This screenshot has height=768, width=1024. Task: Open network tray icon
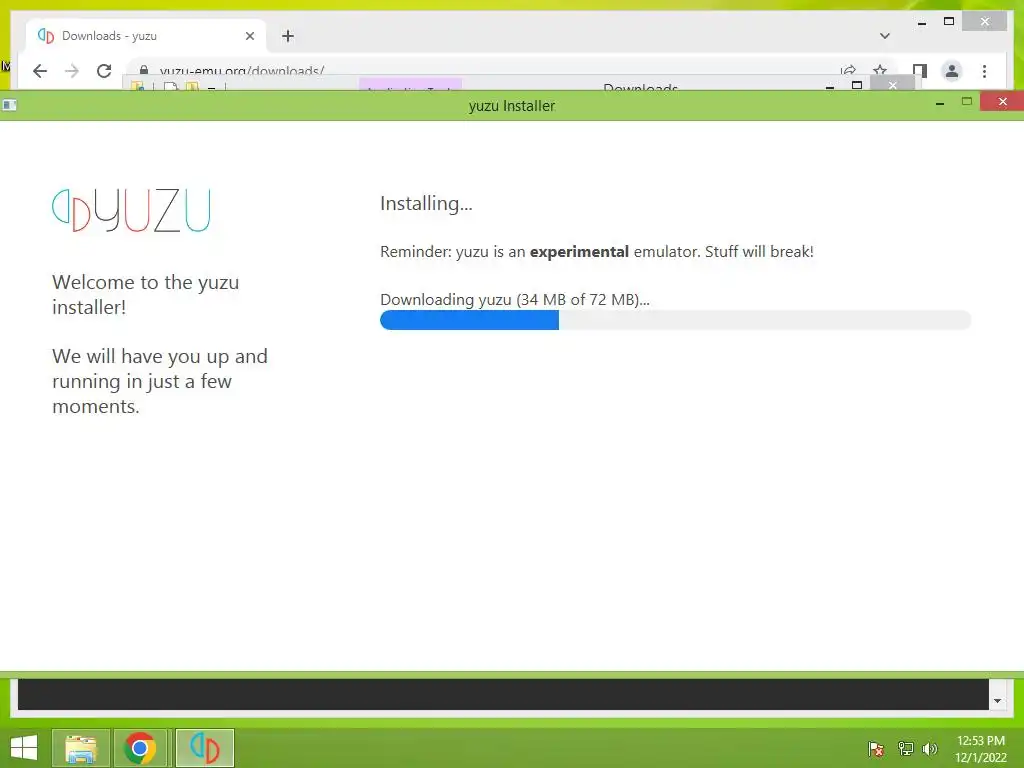pos(905,748)
